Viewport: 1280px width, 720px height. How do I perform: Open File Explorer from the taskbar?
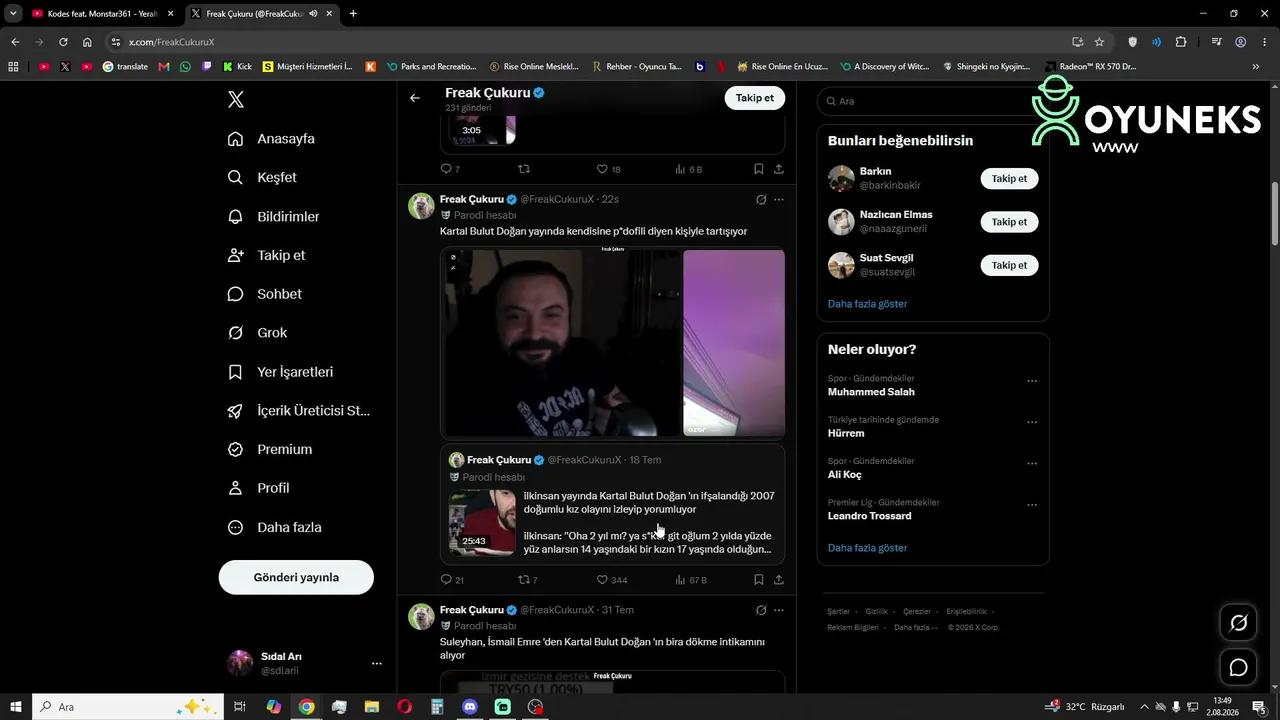point(371,707)
